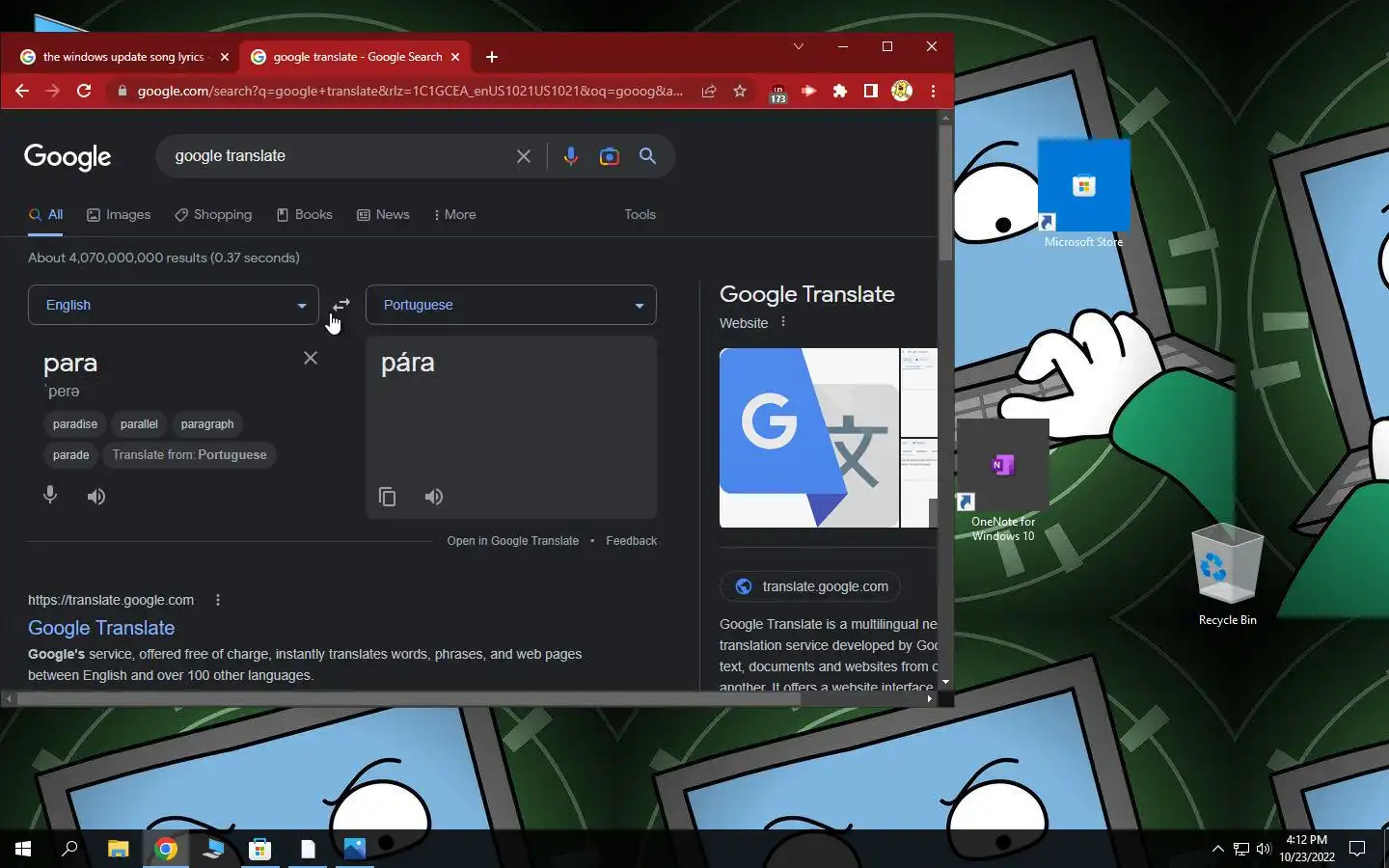Viewport: 1389px width, 868px height.
Task: Send Feedback on translate widget
Action: [631, 541]
